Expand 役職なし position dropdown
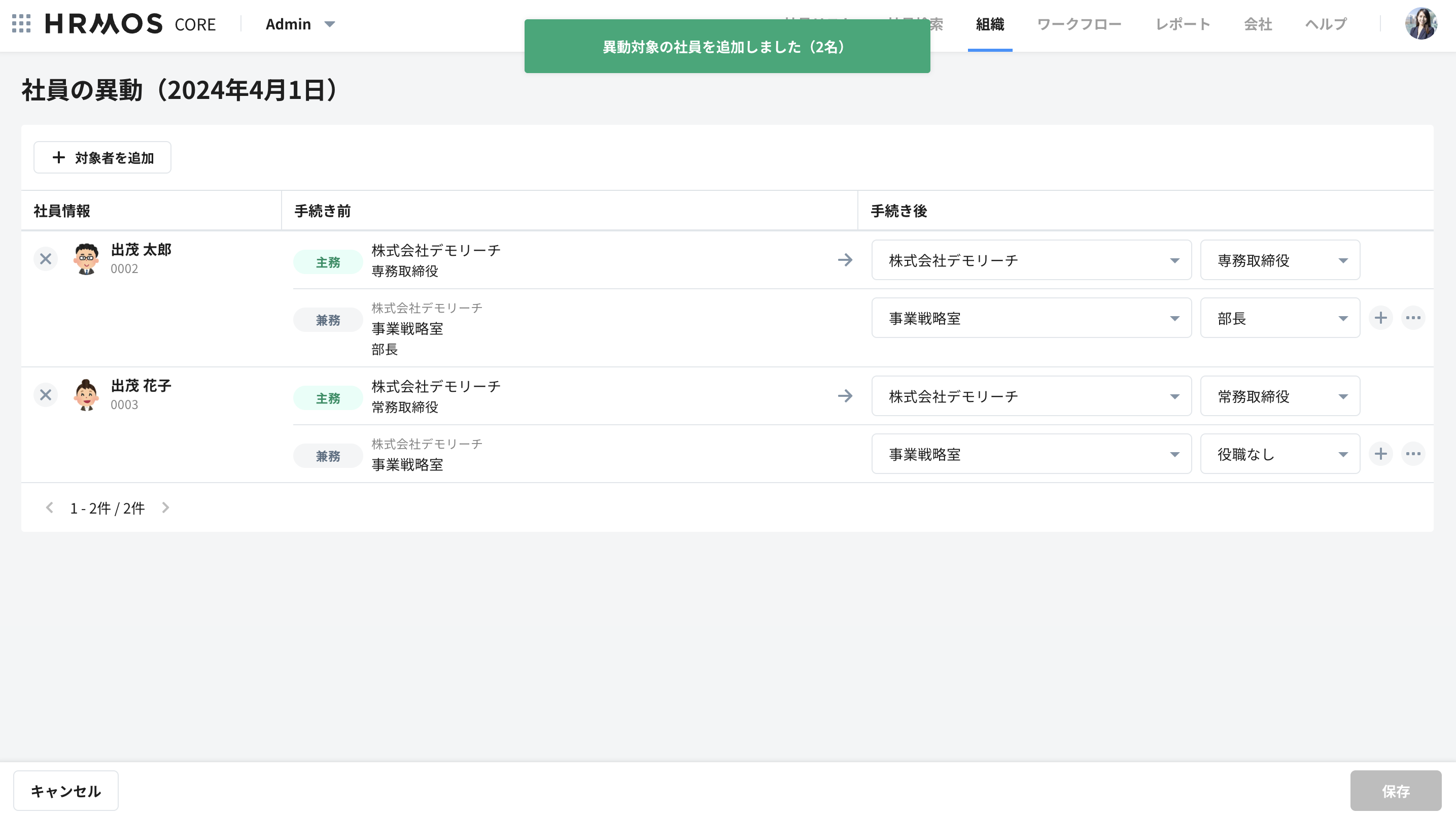The height and width of the screenshot is (815, 1456). tap(1279, 454)
